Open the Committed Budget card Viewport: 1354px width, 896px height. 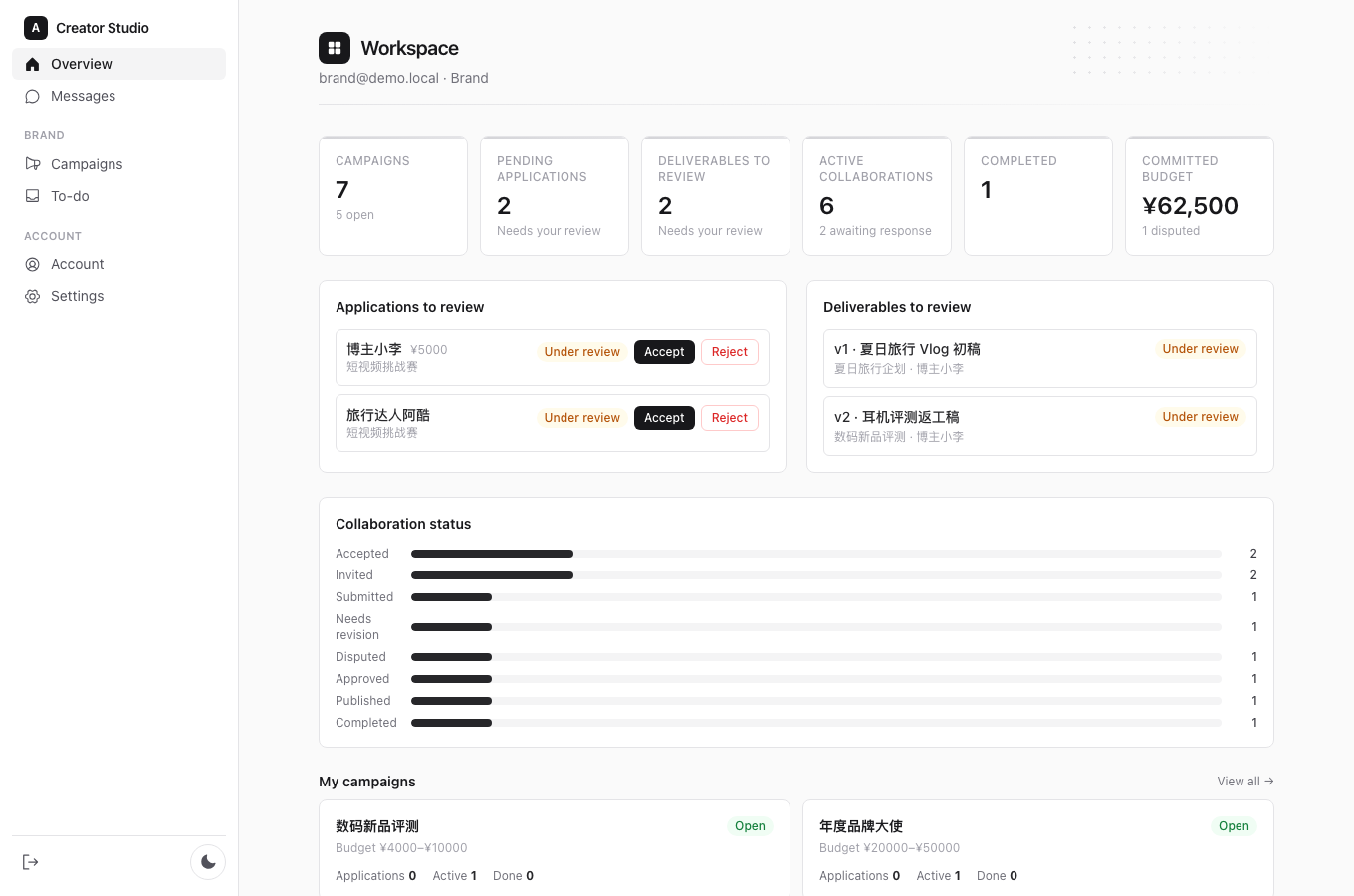click(x=1200, y=196)
